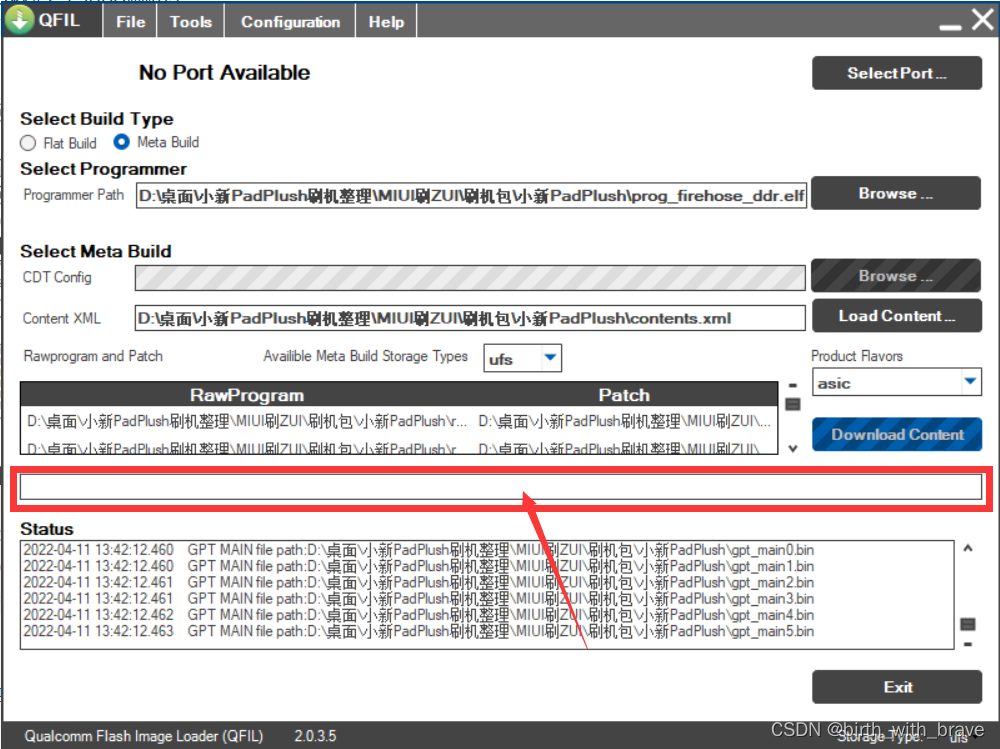1000x749 pixels.
Task: Open the Product Flavors asic dropdown
Action: pyautogui.click(x=897, y=383)
